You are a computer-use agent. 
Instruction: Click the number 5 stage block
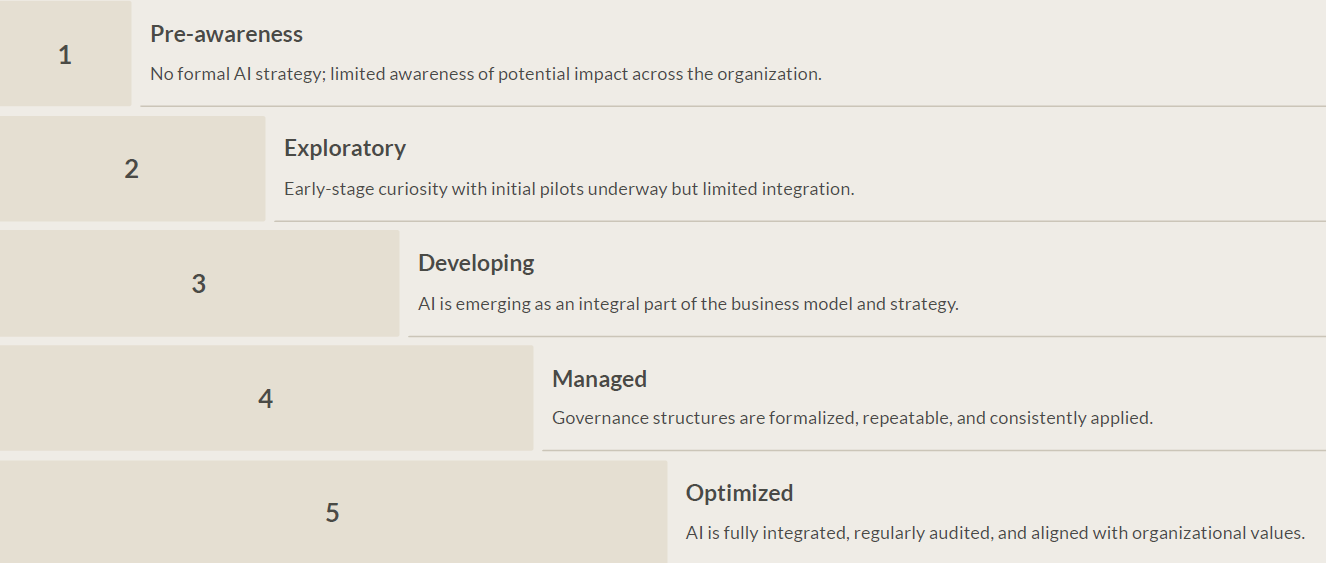coord(333,512)
